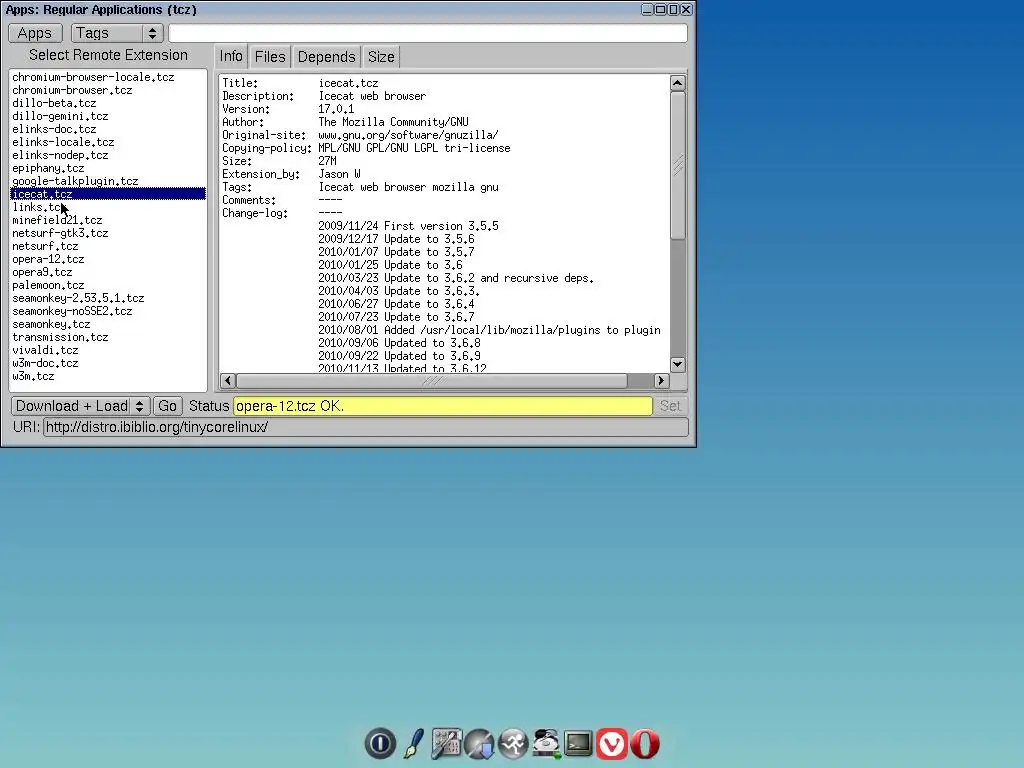Switch to the Depends tab
This screenshot has width=1024, height=768.
tap(327, 57)
